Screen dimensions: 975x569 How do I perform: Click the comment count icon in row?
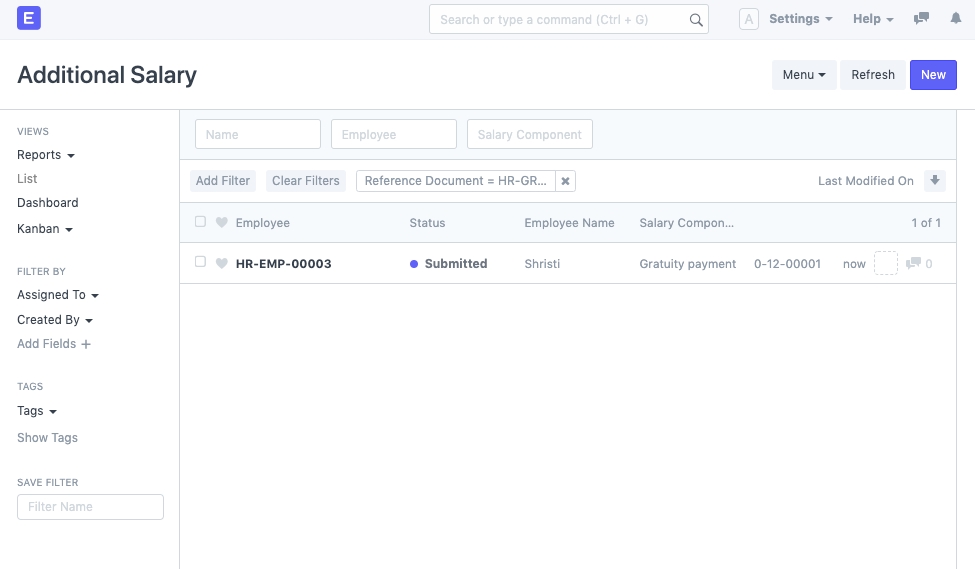point(914,264)
